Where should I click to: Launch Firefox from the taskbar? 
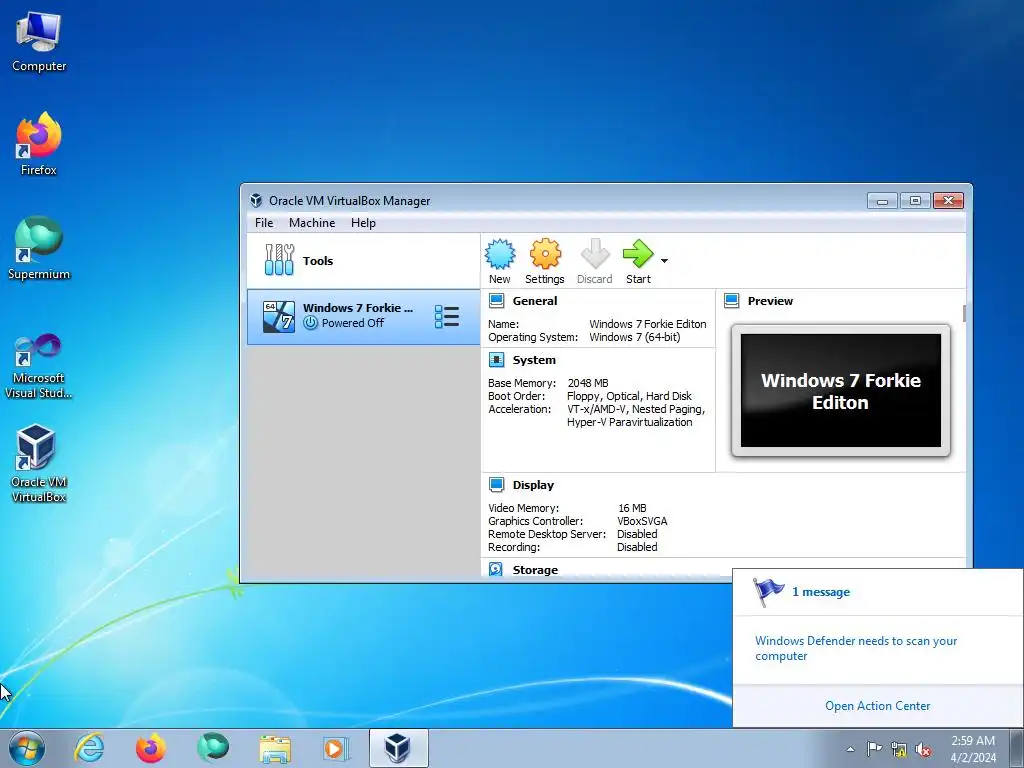pos(151,748)
